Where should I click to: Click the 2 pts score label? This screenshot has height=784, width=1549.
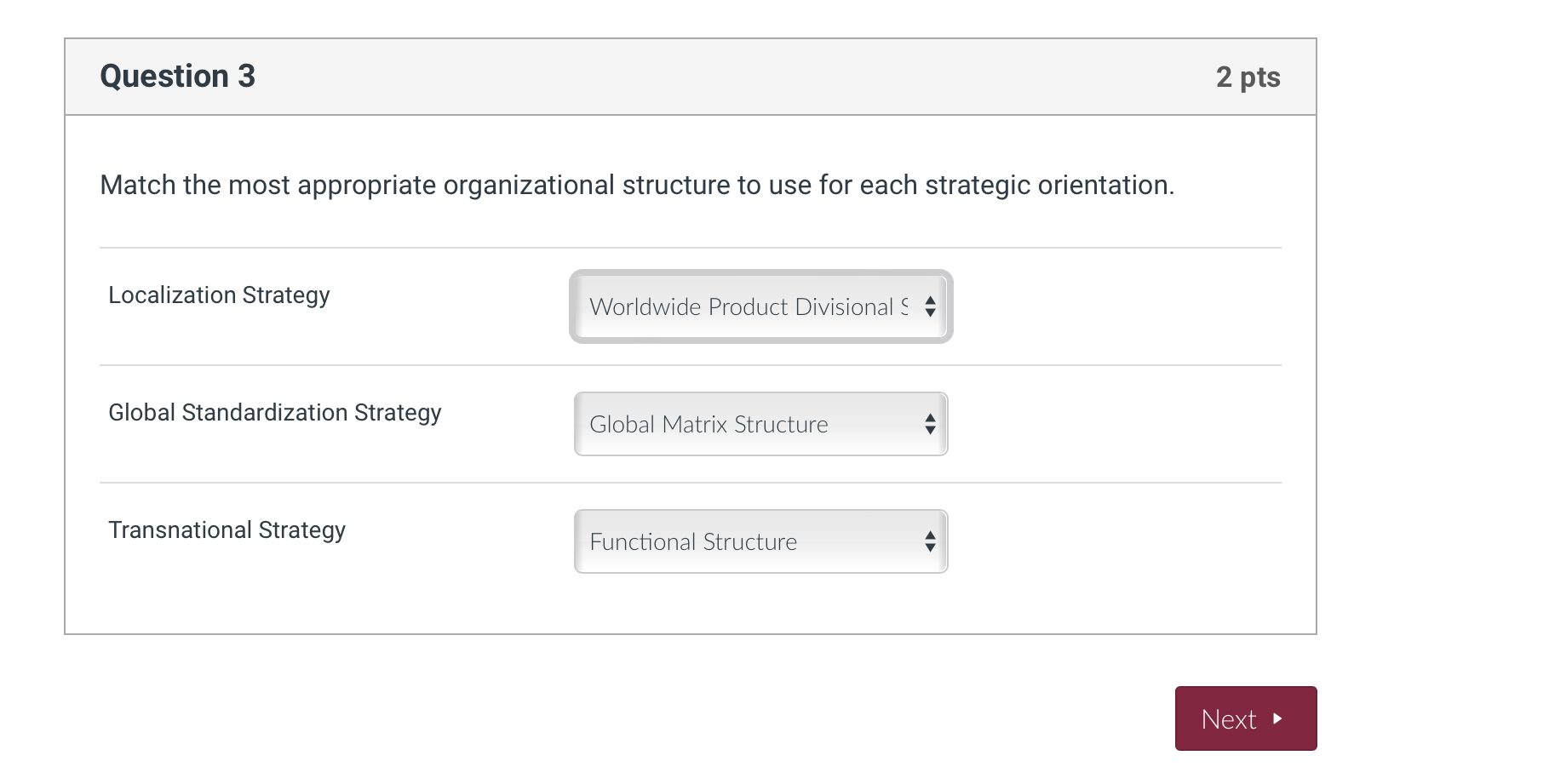[x=1248, y=77]
